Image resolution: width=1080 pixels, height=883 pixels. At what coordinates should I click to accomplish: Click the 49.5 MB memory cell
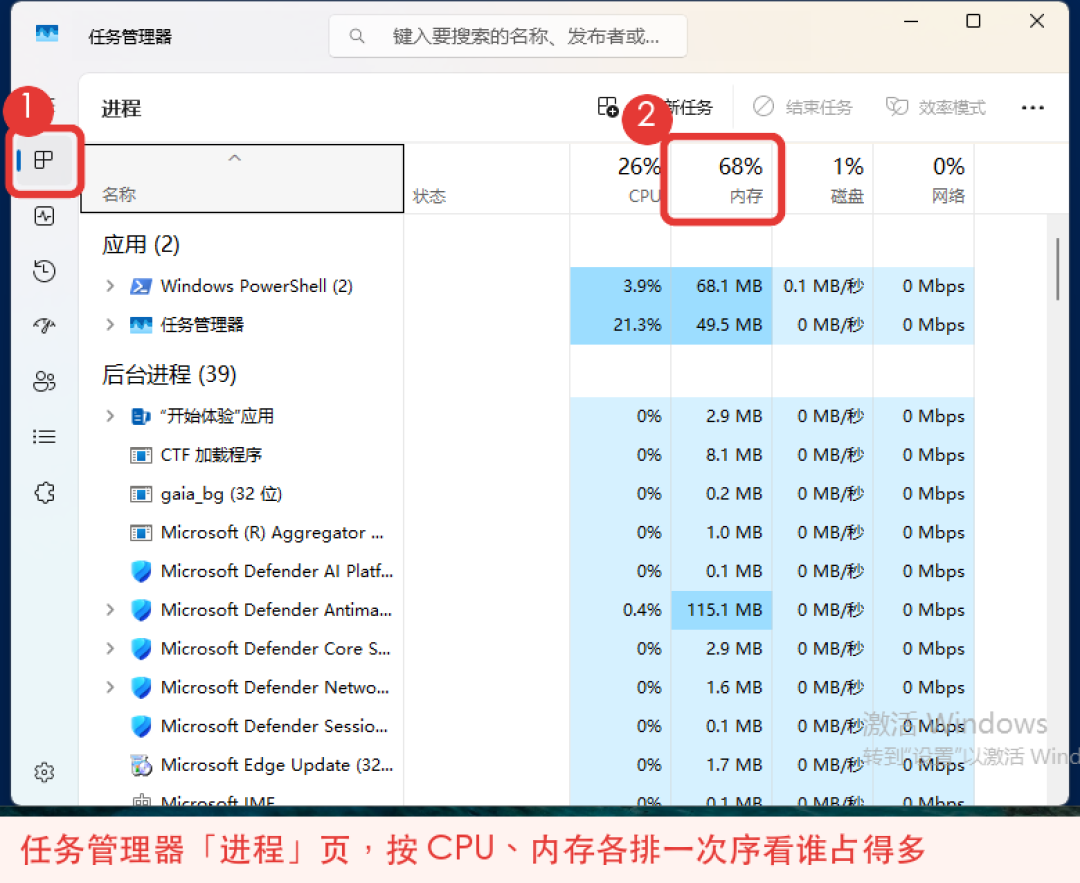pos(721,324)
